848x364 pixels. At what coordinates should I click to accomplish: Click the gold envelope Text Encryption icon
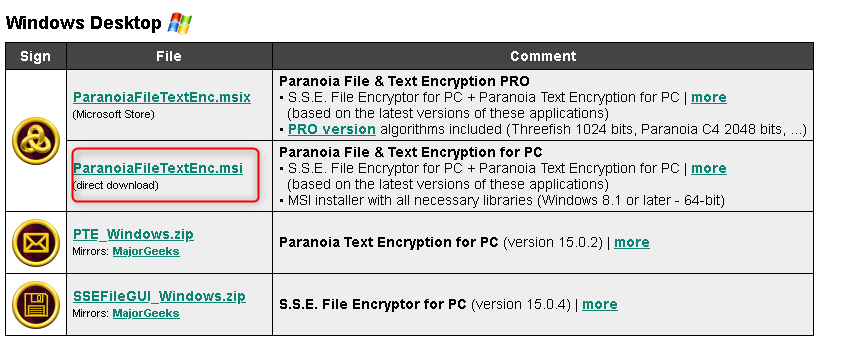[36, 242]
